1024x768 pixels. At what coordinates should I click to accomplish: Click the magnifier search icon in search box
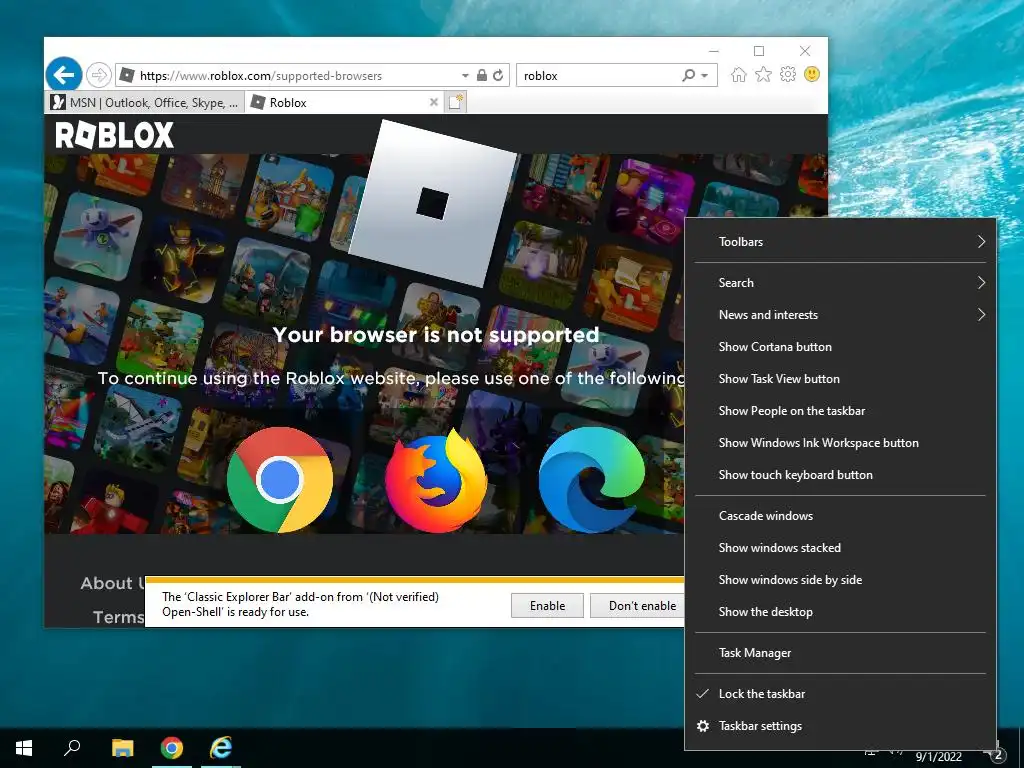tap(688, 75)
